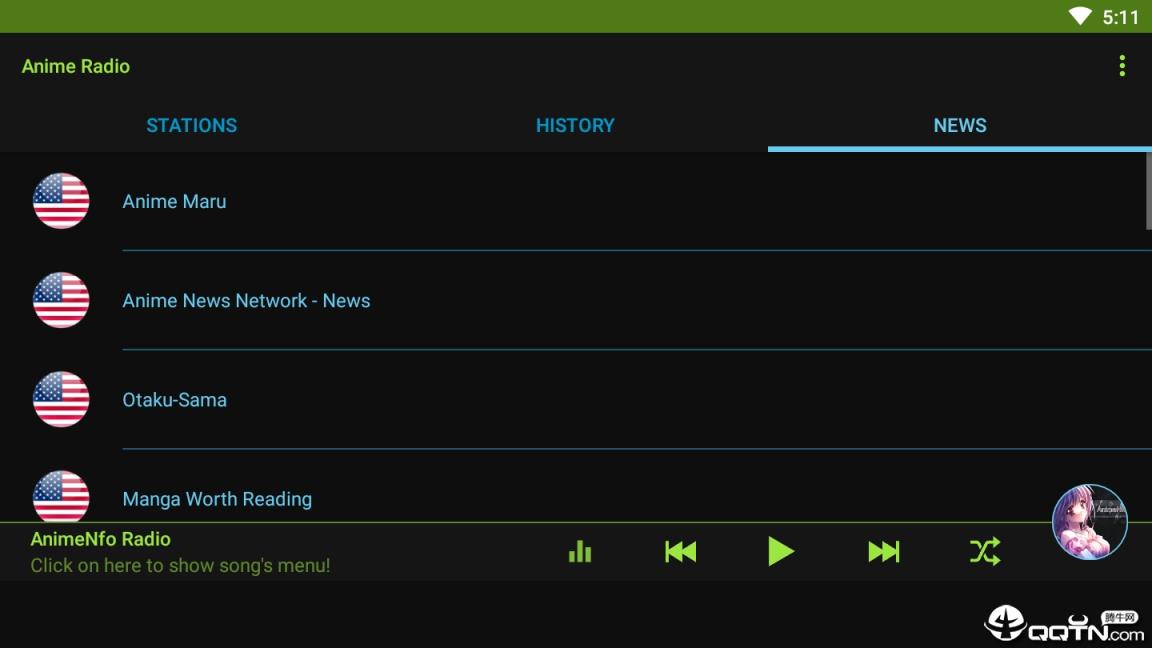Click the news list scrollbar
1152x648 pixels.
pyautogui.click(x=1148, y=192)
